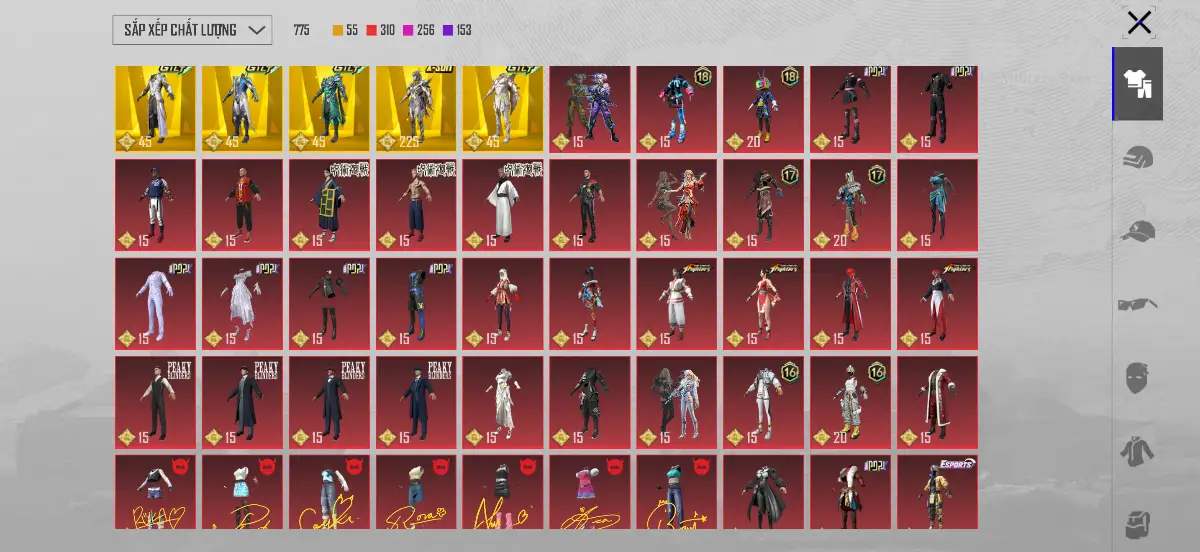This screenshot has width=1200, height=552.
Task: Select the gold outfit priced 225
Action: coord(416,109)
